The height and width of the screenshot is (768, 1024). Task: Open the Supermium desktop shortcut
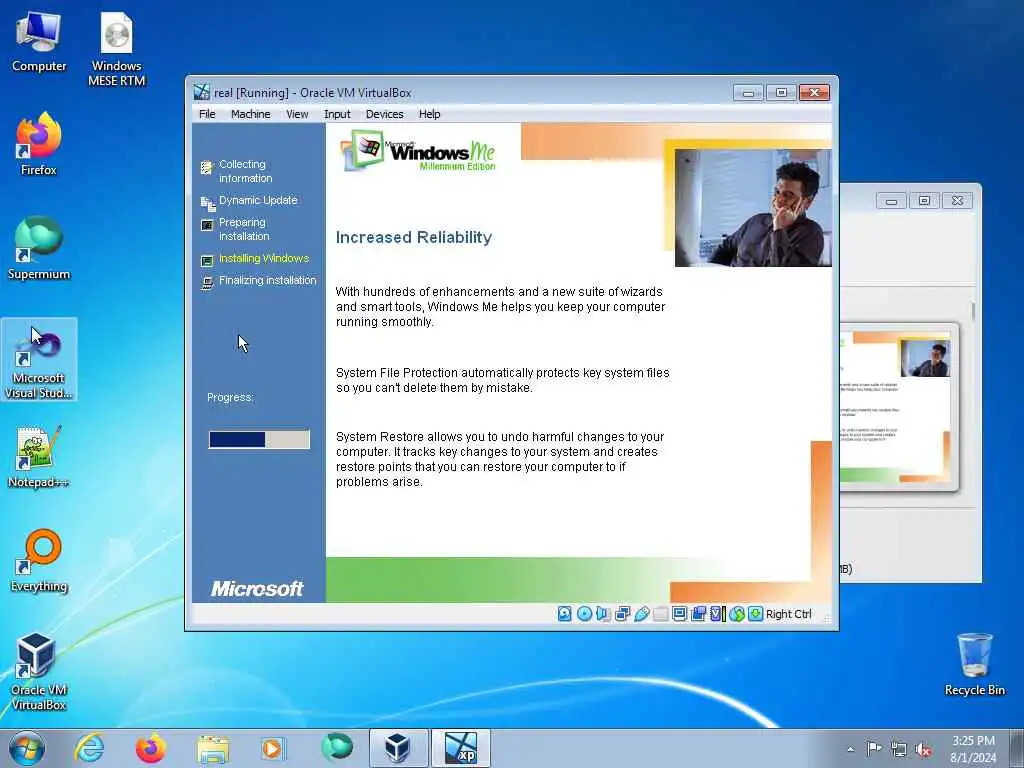click(39, 249)
